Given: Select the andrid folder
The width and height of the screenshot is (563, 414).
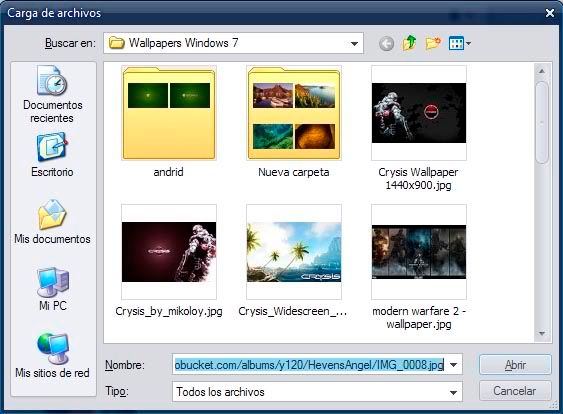Looking at the screenshot, I should tap(169, 121).
